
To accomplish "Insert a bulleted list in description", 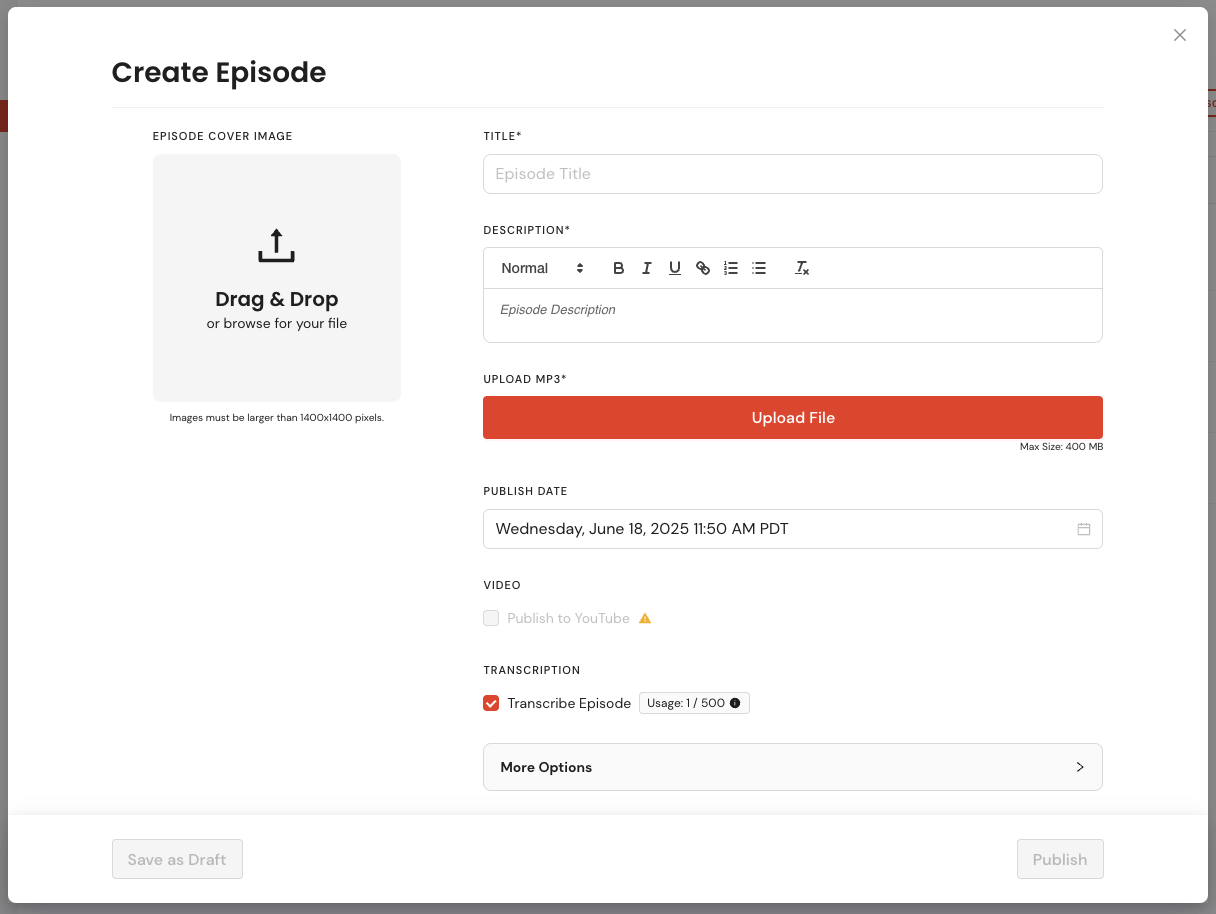I will click(759, 268).
